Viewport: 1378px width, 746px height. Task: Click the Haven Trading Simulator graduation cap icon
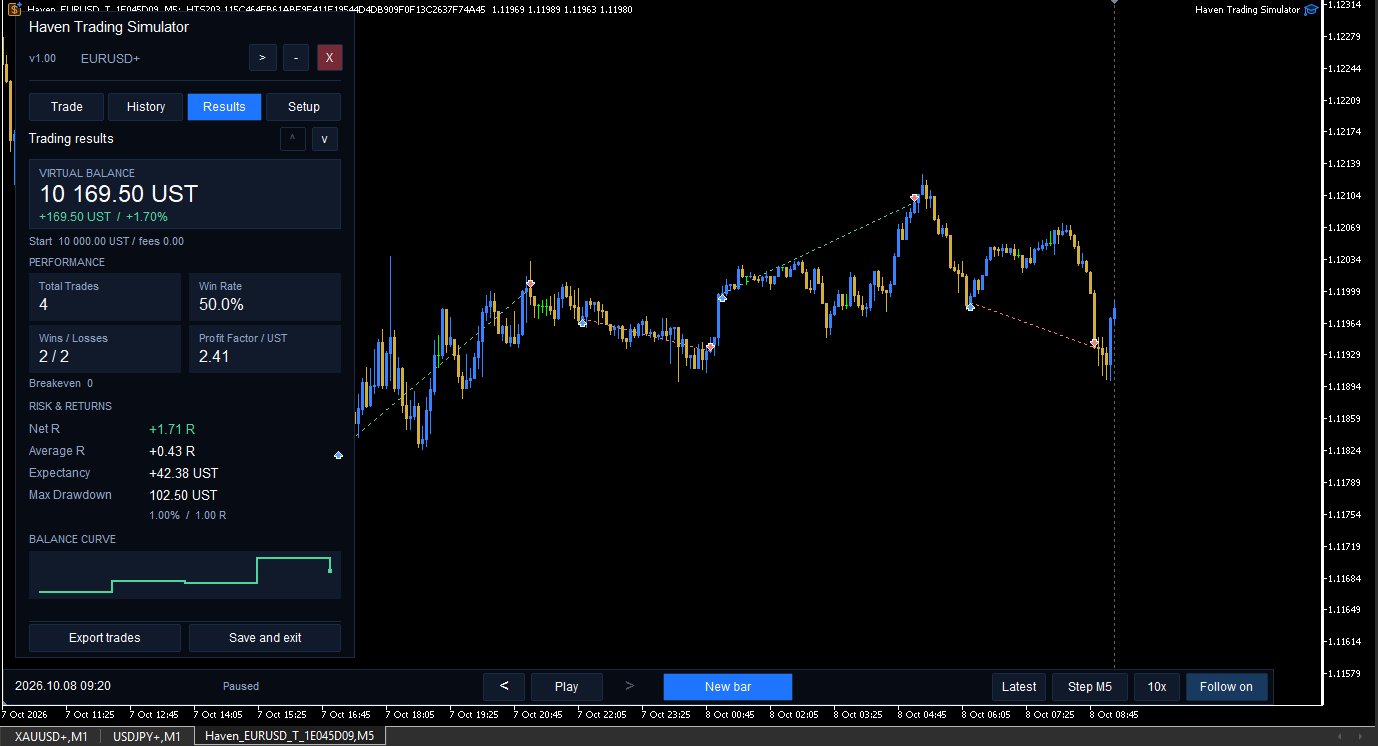pos(1310,10)
